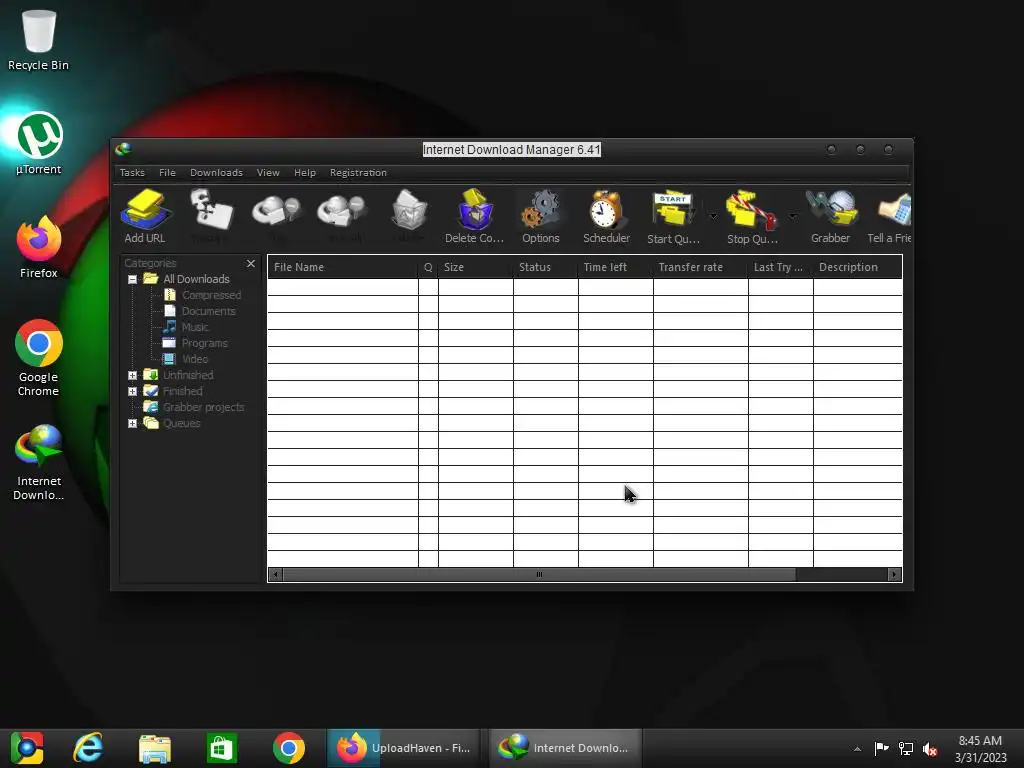Click the horizontal scrollbar left arrow

tap(276, 575)
